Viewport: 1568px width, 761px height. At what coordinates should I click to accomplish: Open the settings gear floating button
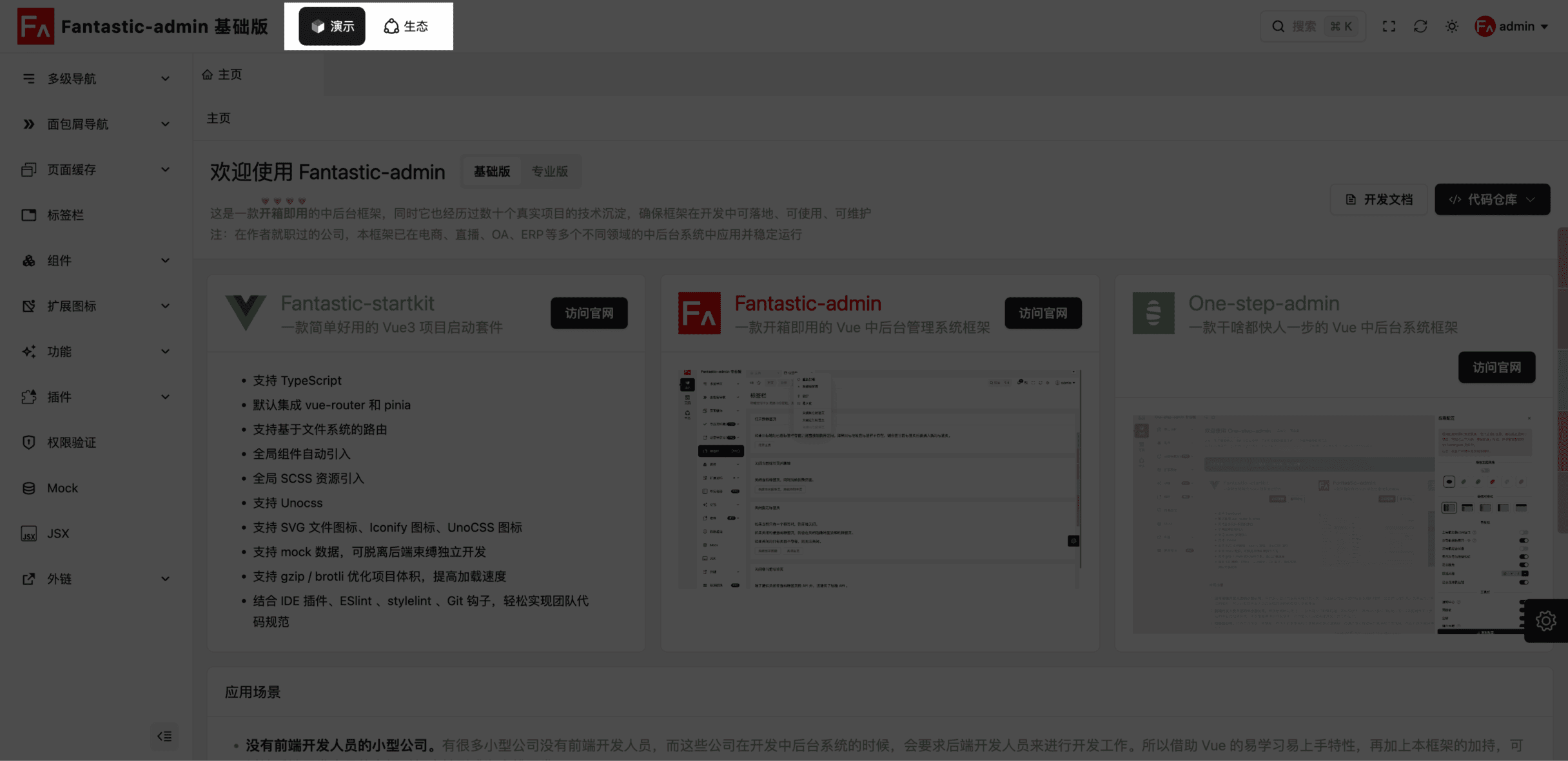(x=1545, y=621)
